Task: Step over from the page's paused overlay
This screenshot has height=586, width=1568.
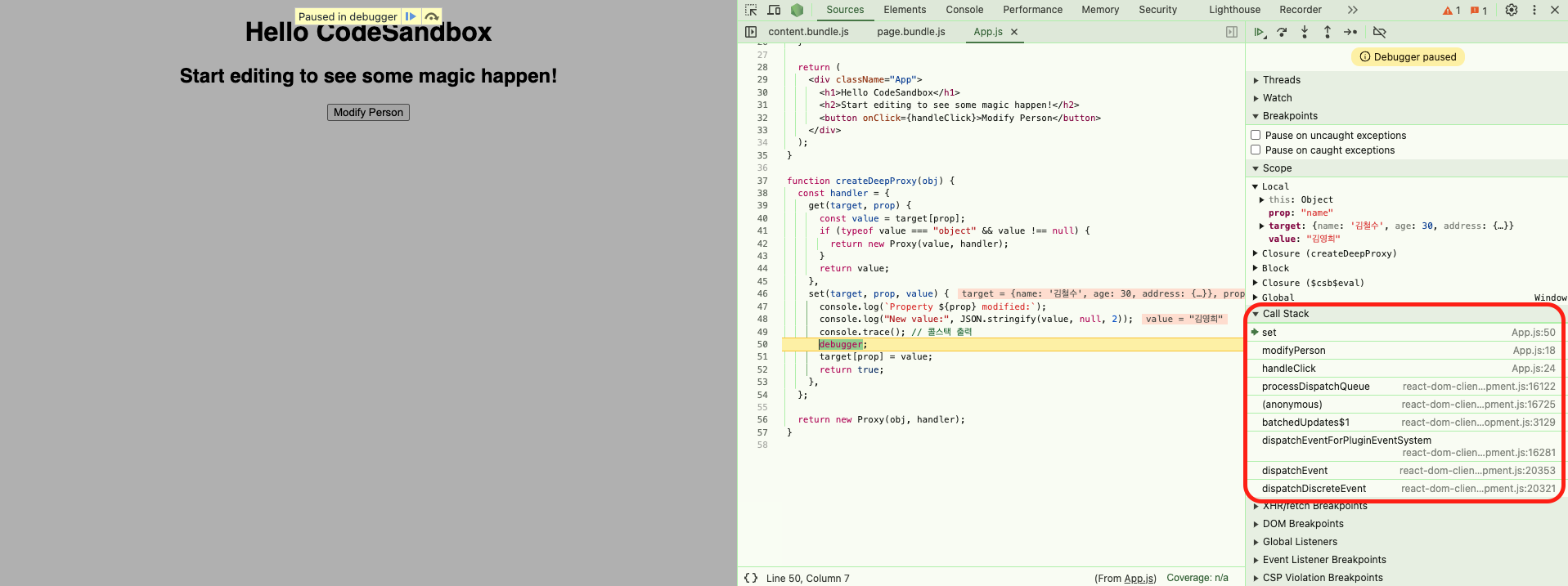Action: pos(432,16)
